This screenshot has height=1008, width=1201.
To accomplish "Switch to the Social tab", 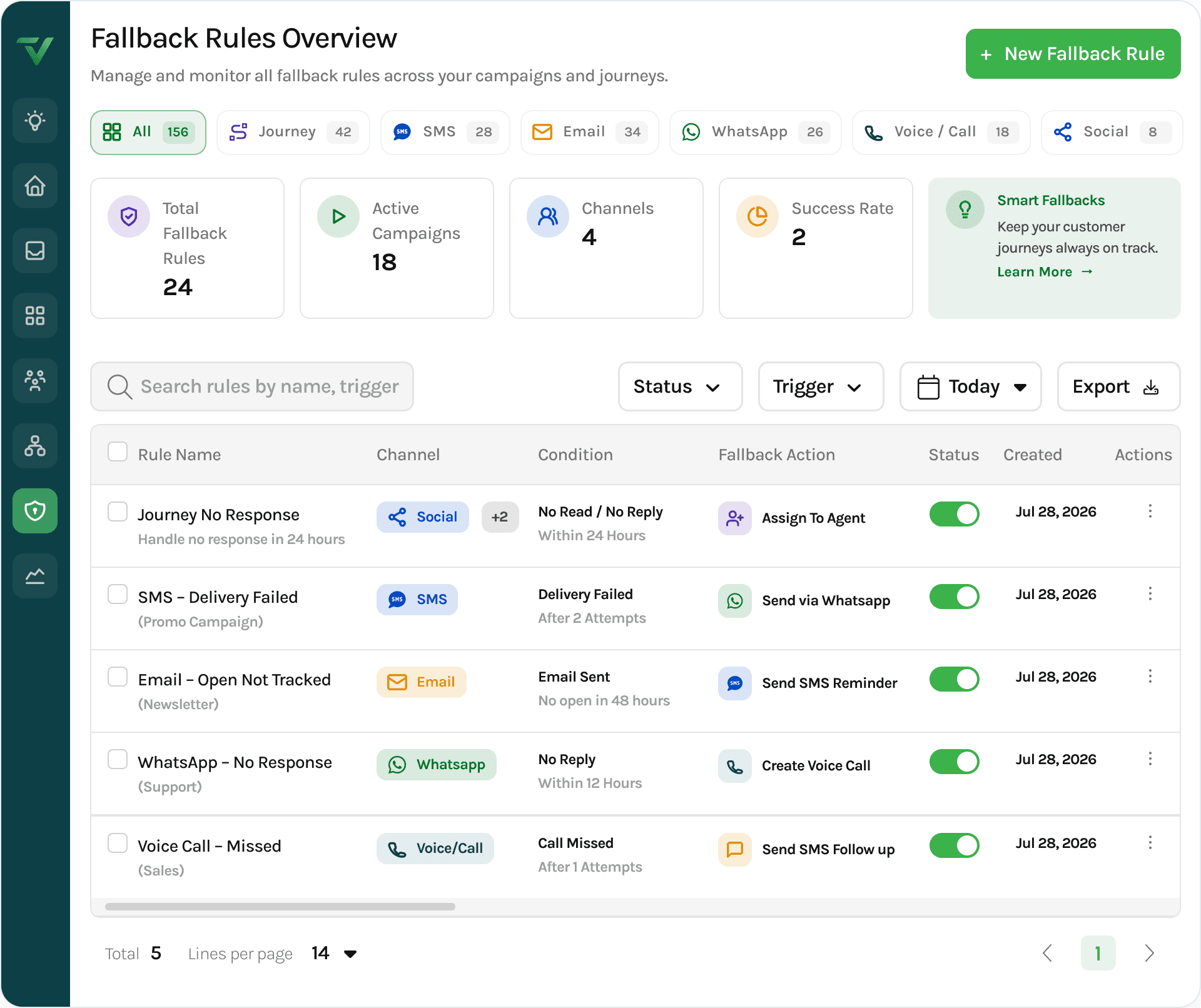I will pyautogui.click(x=1112, y=132).
